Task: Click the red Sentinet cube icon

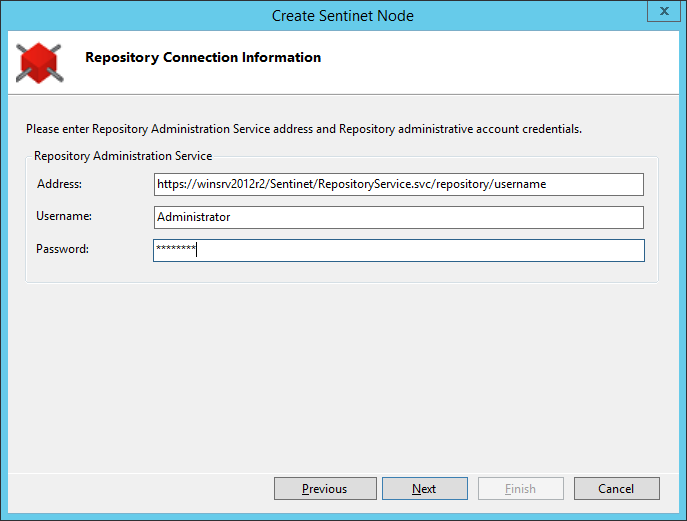Action: point(39,63)
